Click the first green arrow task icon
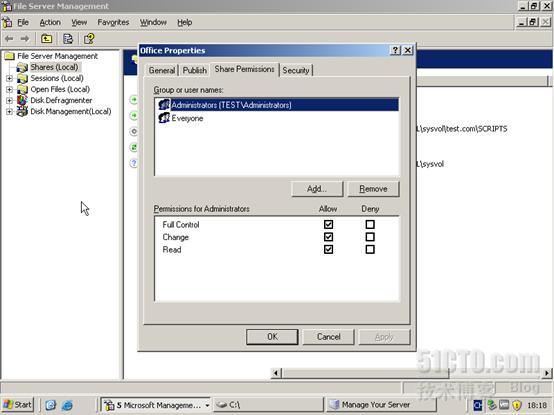 134,100
